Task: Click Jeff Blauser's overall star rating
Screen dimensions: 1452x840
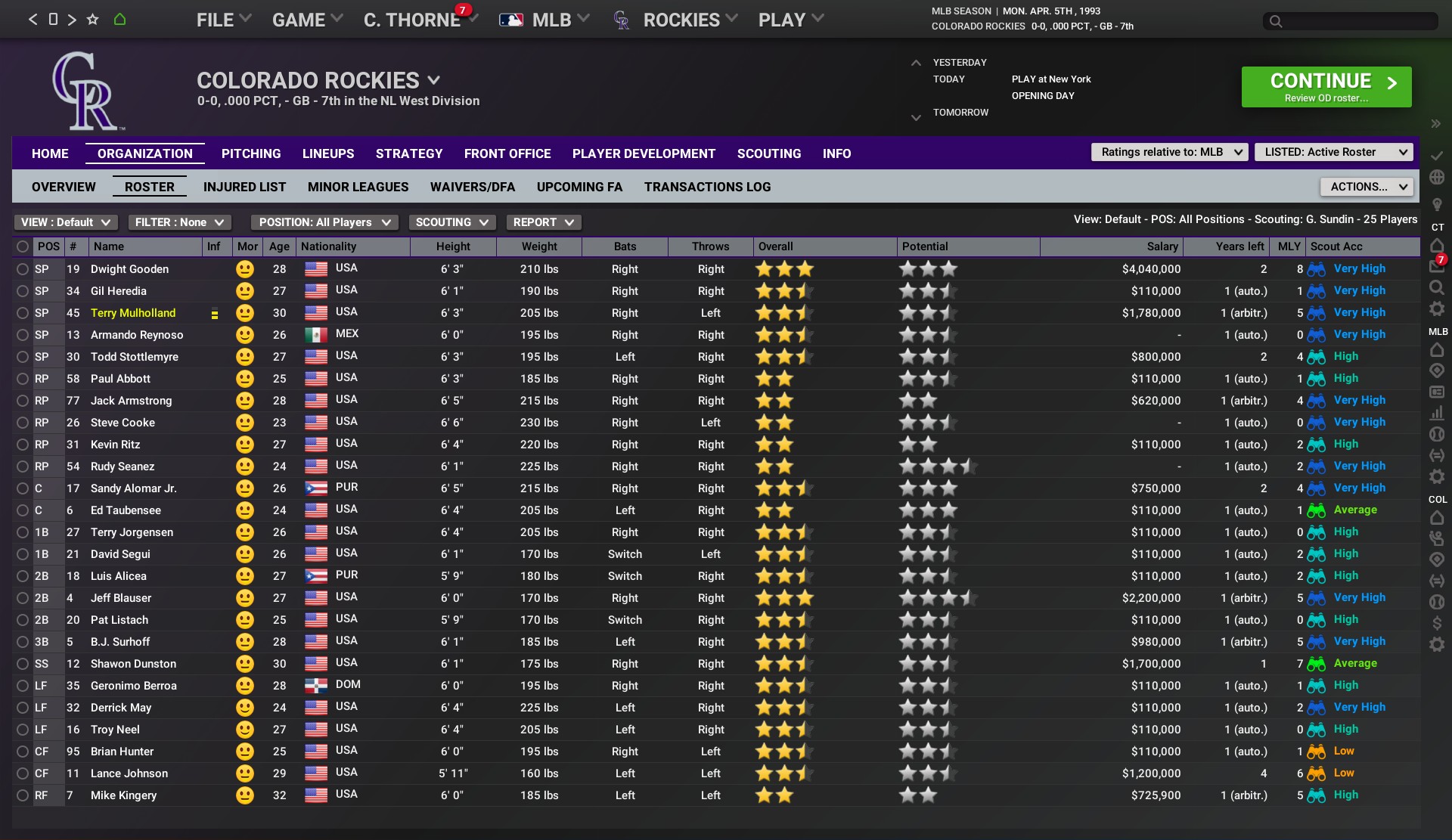Action: (784, 598)
